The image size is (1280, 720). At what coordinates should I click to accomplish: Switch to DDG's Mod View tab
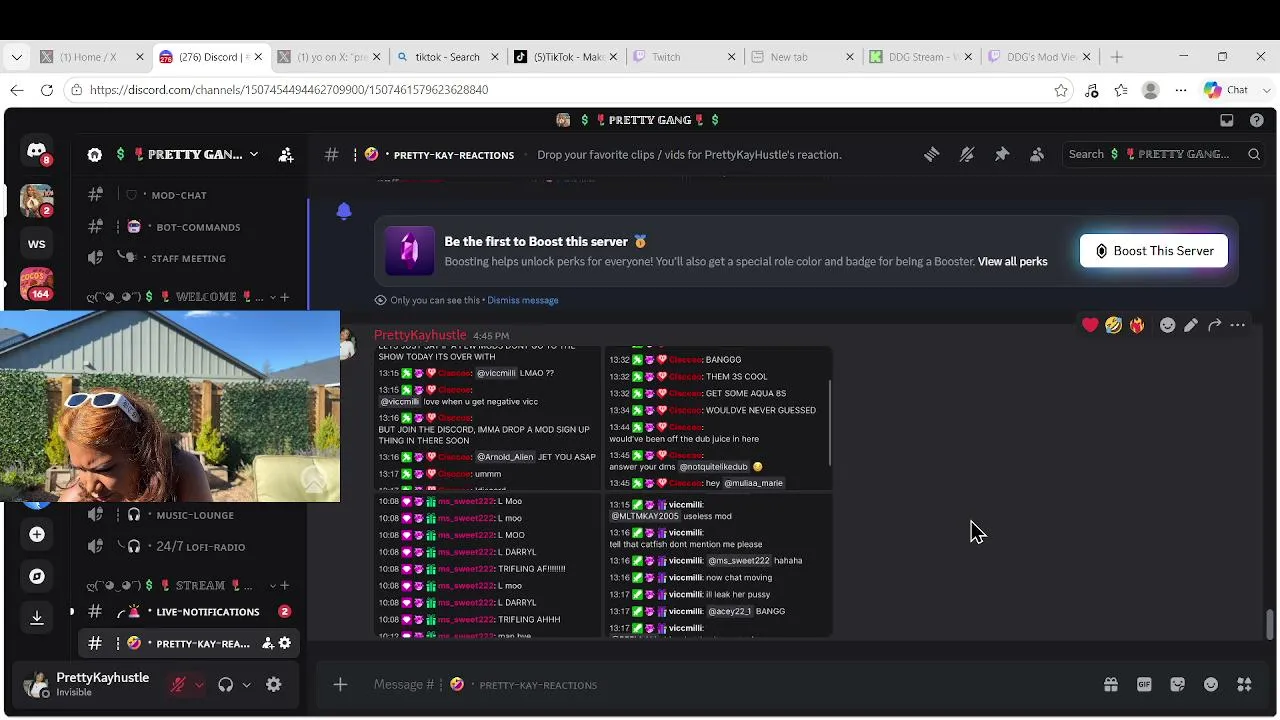[1038, 57]
